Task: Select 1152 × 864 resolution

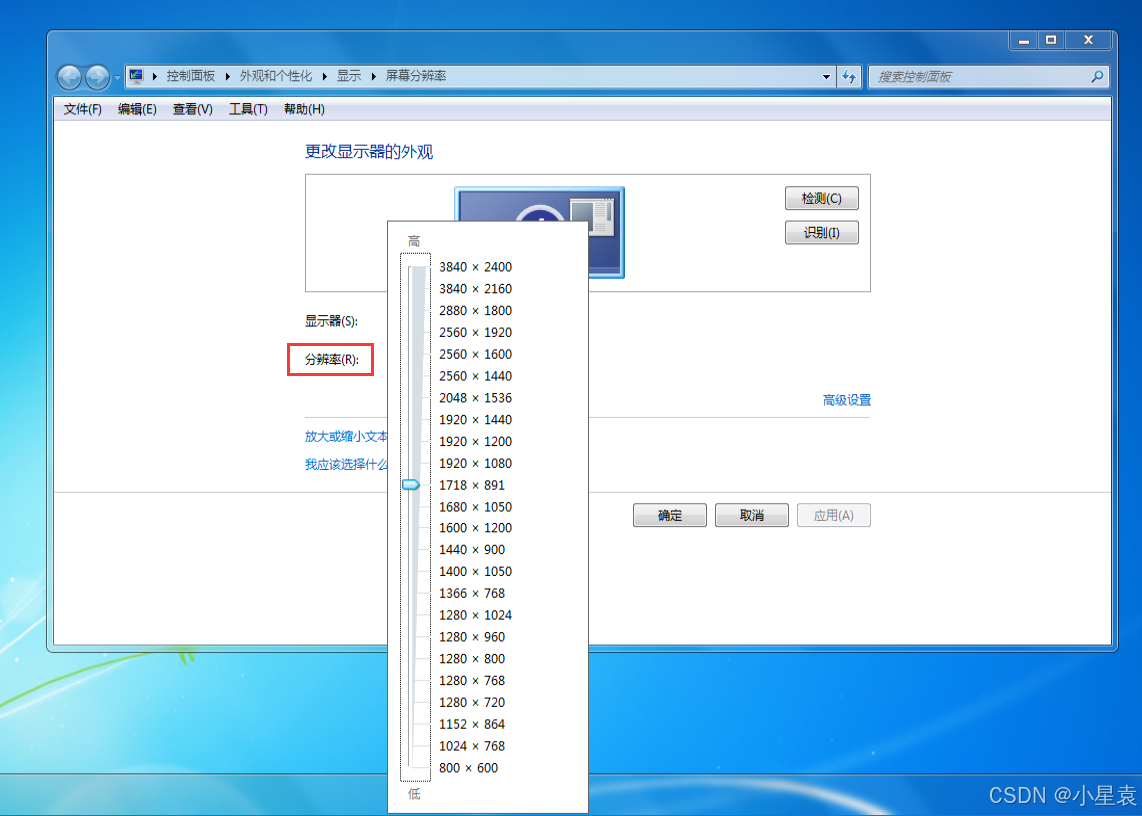Action: [471, 724]
